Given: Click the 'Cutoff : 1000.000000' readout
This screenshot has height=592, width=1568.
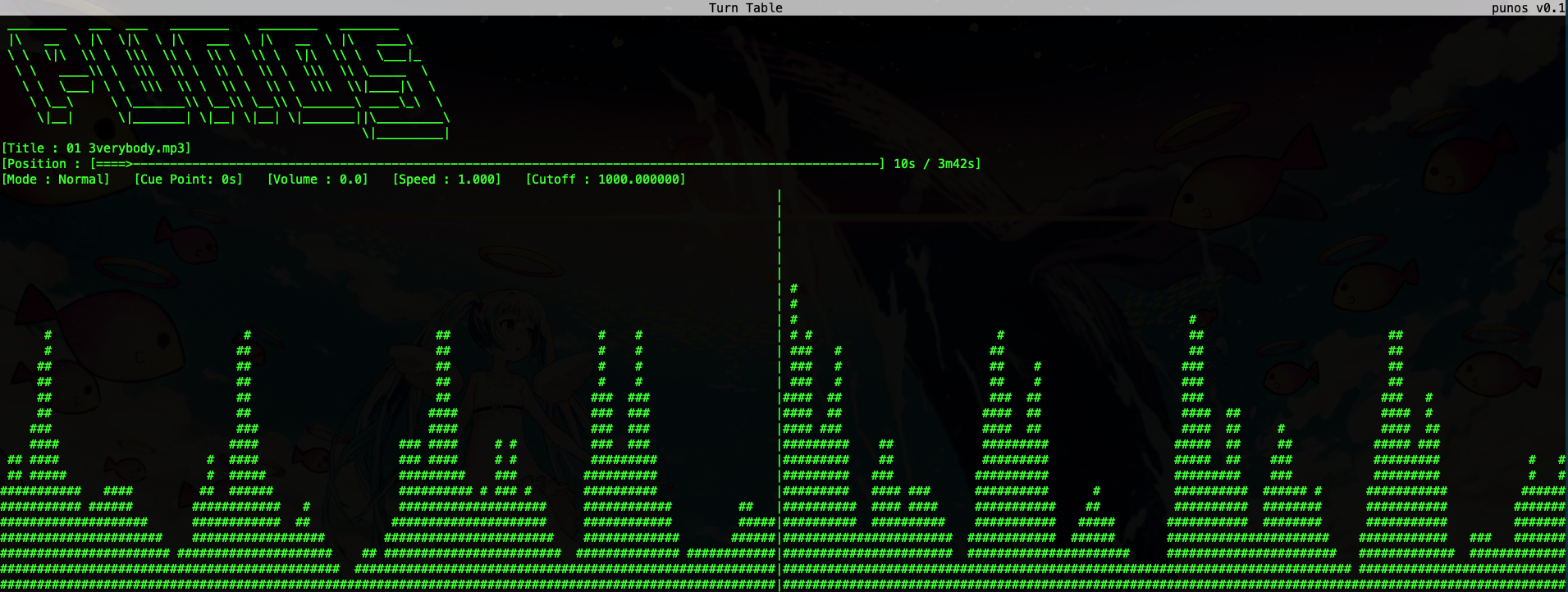Looking at the screenshot, I should coord(606,180).
